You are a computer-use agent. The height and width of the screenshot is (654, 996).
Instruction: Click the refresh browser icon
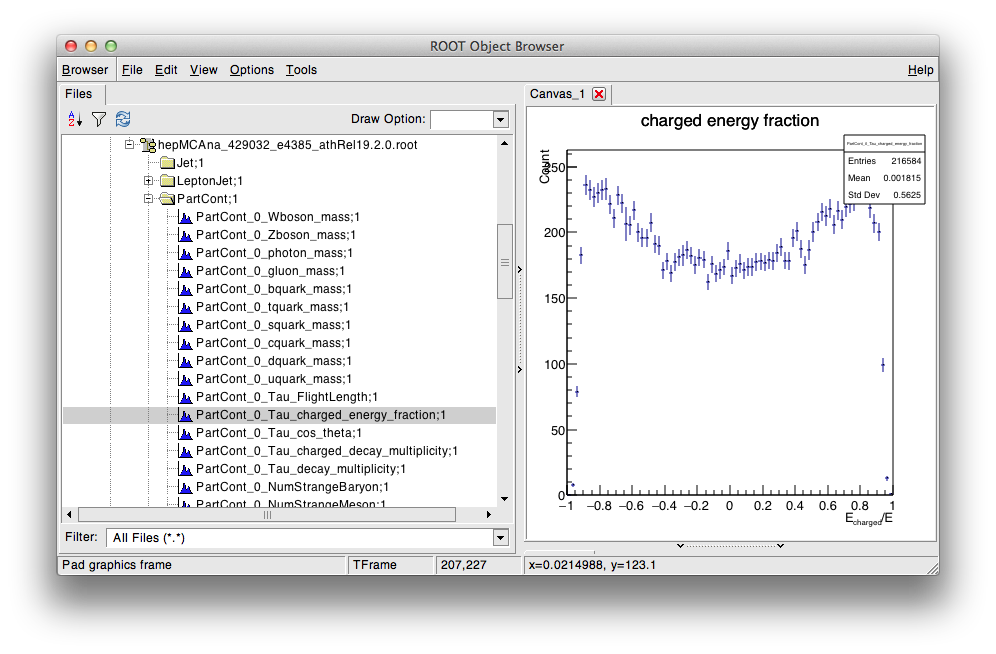click(x=122, y=119)
